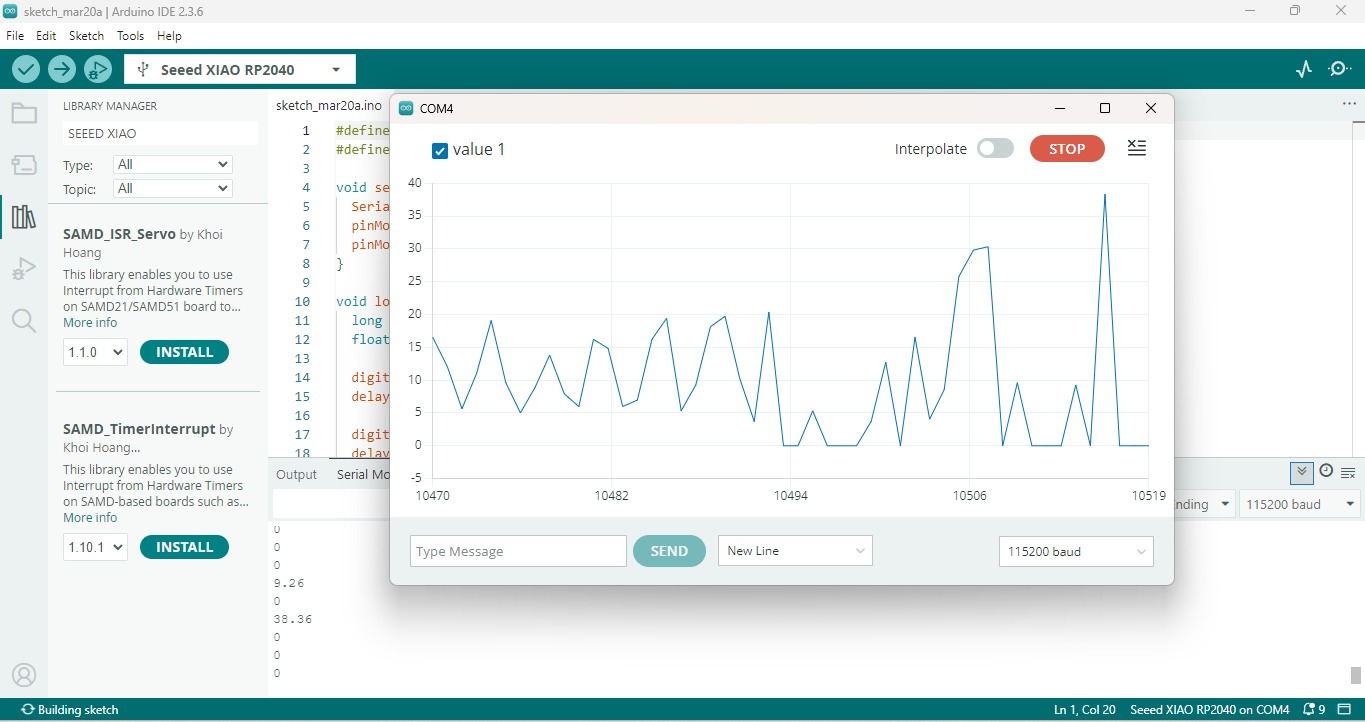Click the red STOP button
This screenshot has height=722, width=1365.
(x=1067, y=149)
